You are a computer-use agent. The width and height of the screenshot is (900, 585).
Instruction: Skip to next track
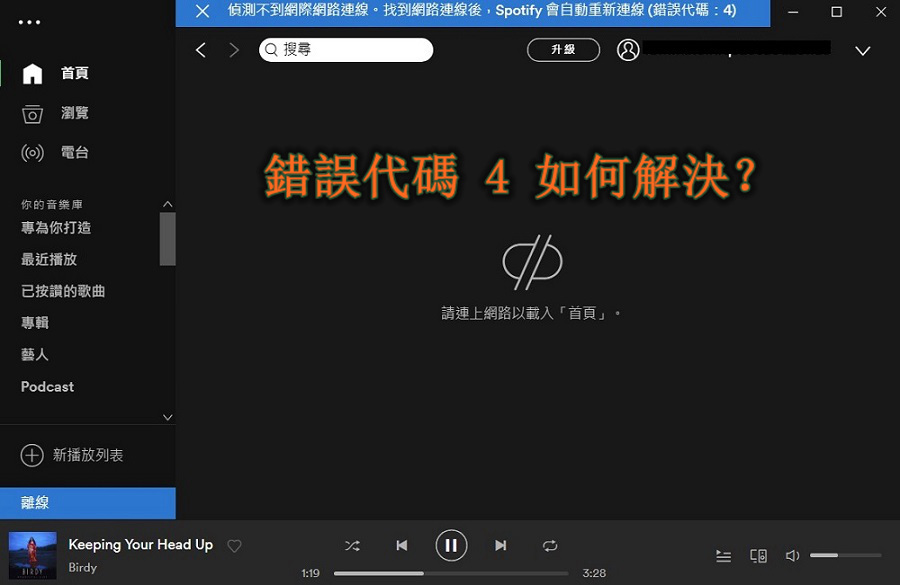pos(501,545)
